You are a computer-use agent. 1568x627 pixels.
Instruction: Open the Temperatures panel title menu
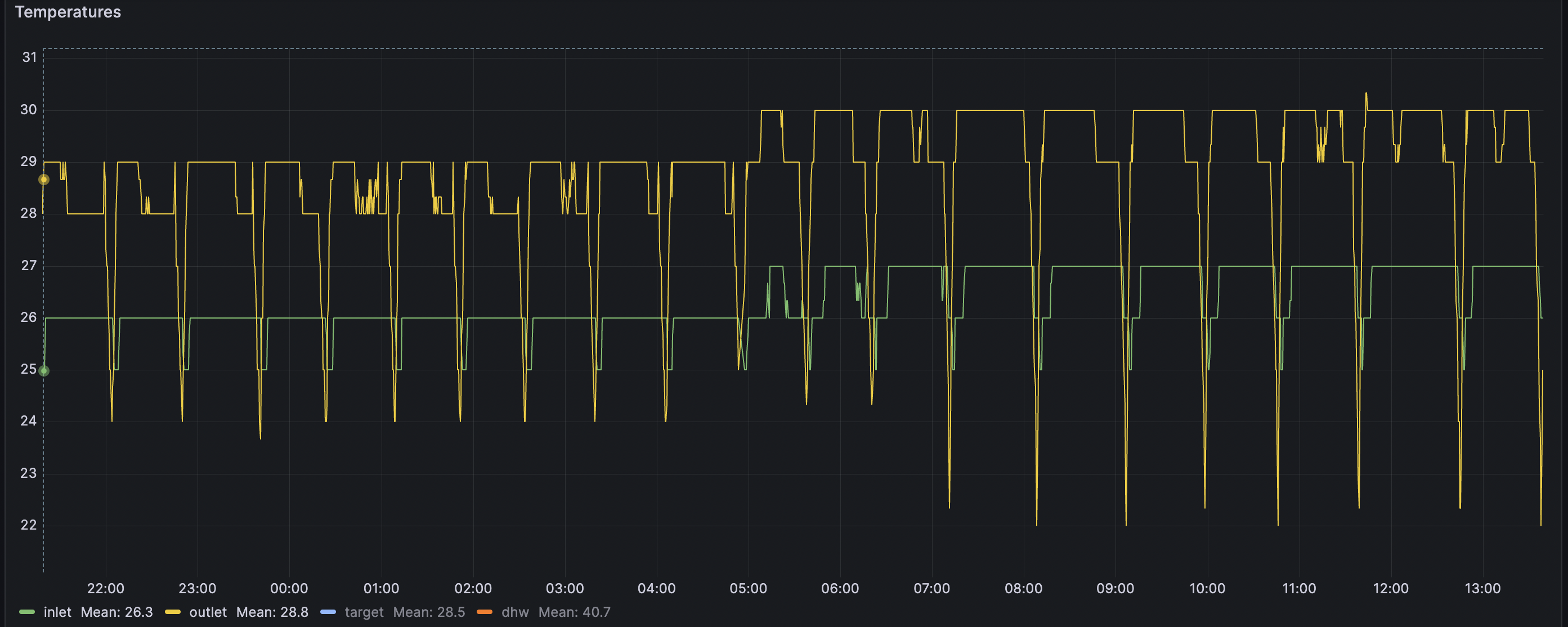click(68, 12)
